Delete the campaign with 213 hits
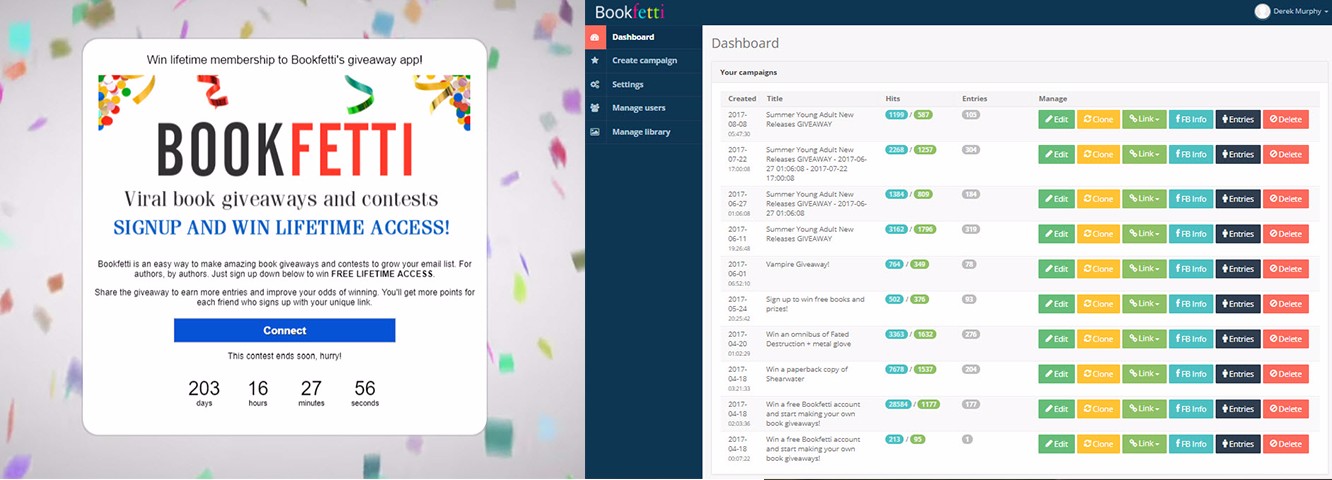The image size is (1332, 480). pos(1285,444)
